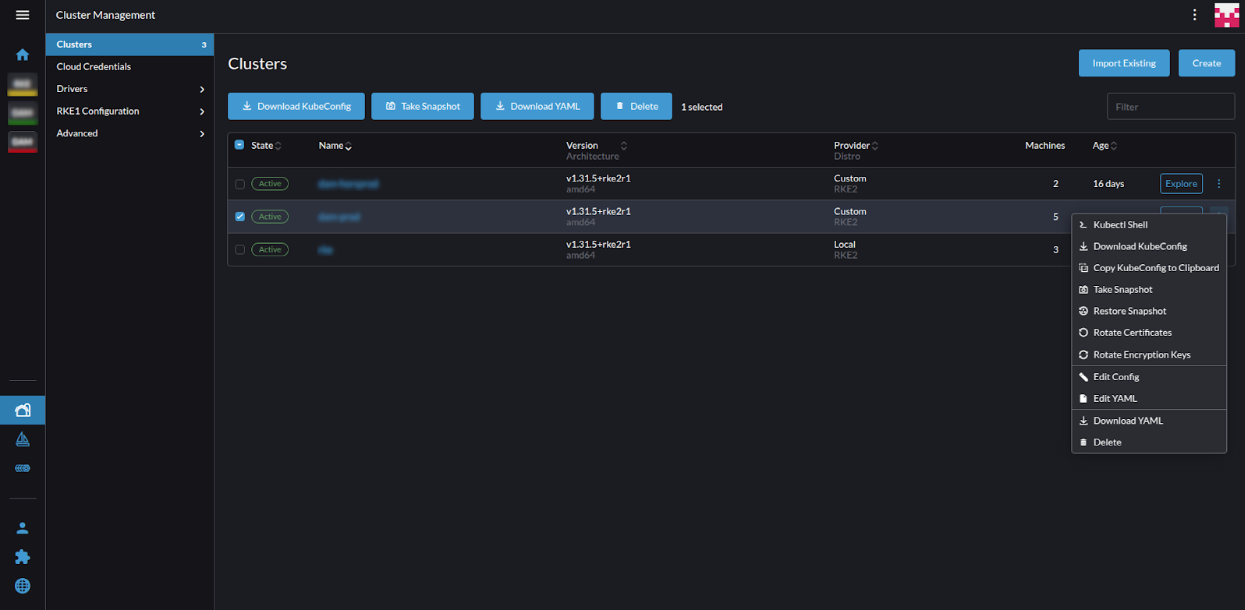Toggle the select-all checkbox in table header
The image size is (1245, 610).
pyautogui.click(x=239, y=145)
